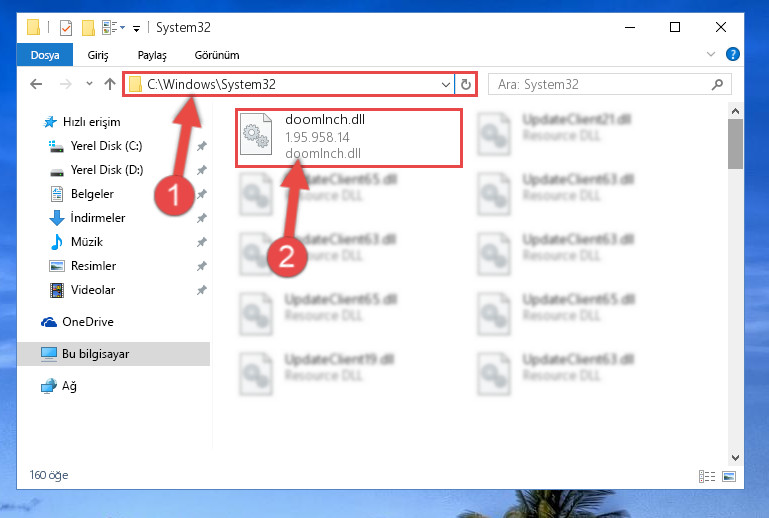Open Customize Quick Access Toolbar dropdown
Screen dimensions: 769x518
[136, 28]
